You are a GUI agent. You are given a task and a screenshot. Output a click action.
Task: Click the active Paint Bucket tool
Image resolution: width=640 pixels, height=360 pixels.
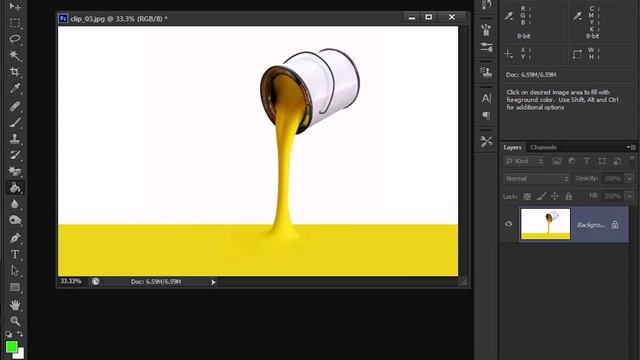pyautogui.click(x=15, y=188)
